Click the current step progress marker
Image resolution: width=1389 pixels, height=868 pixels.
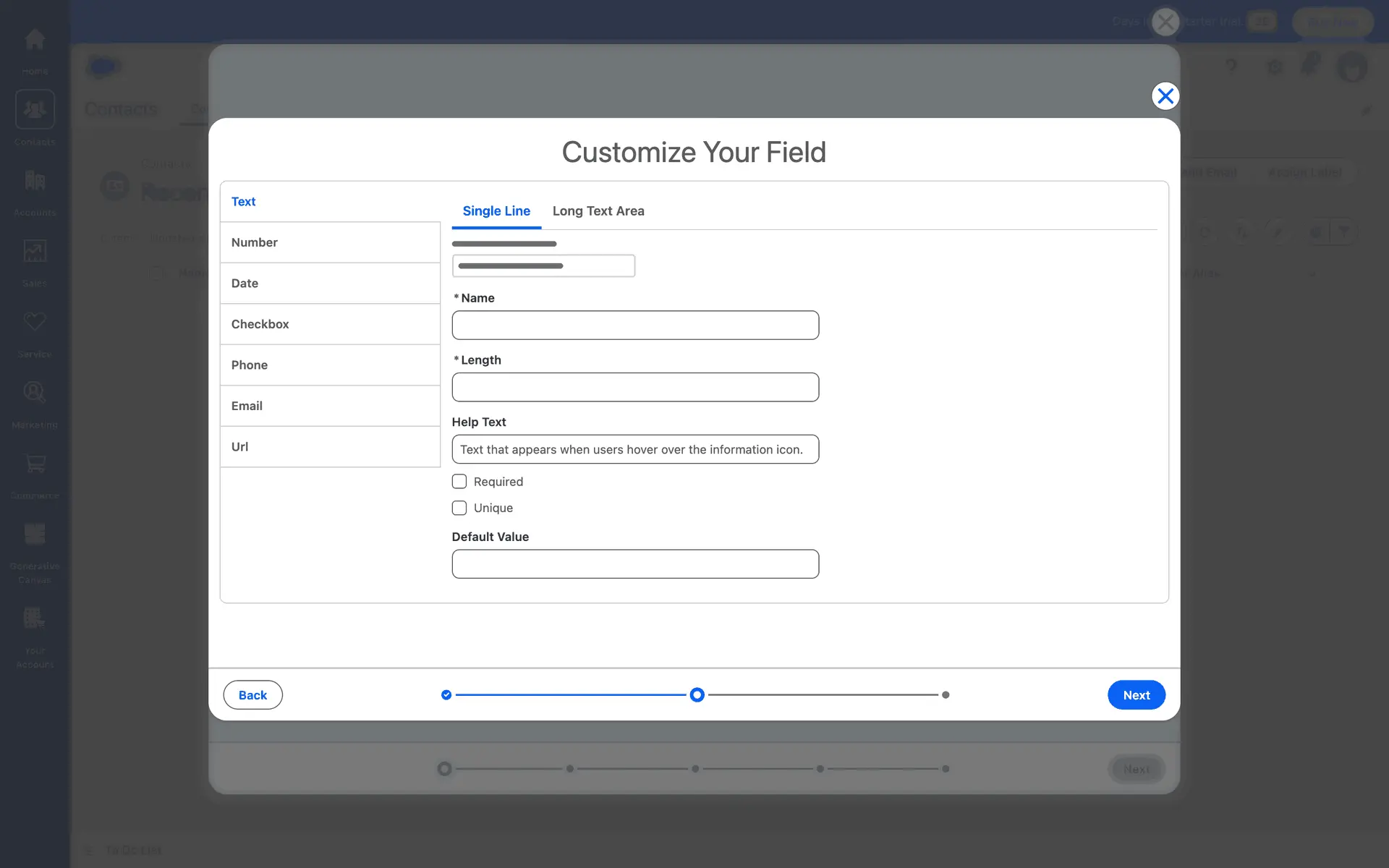pos(697,695)
